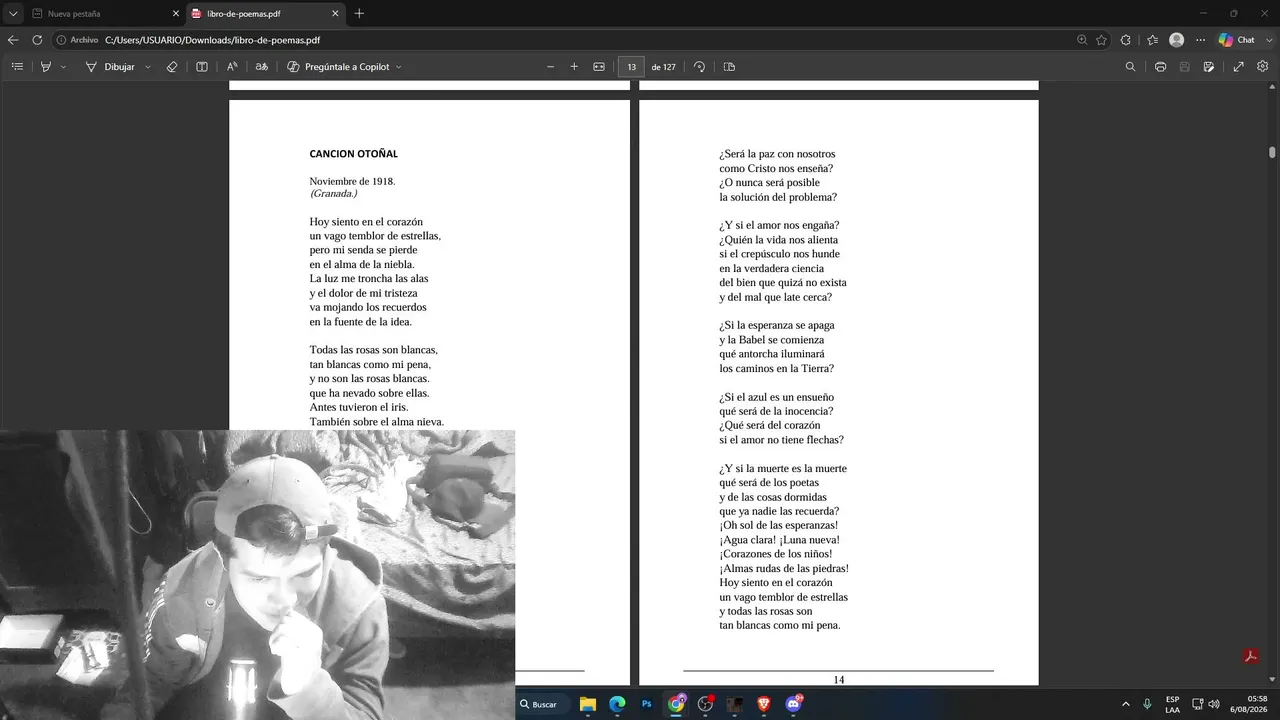Click Pregúntale a Copilot button
The width and height of the screenshot is (1280, 720).
coord(338,67)
